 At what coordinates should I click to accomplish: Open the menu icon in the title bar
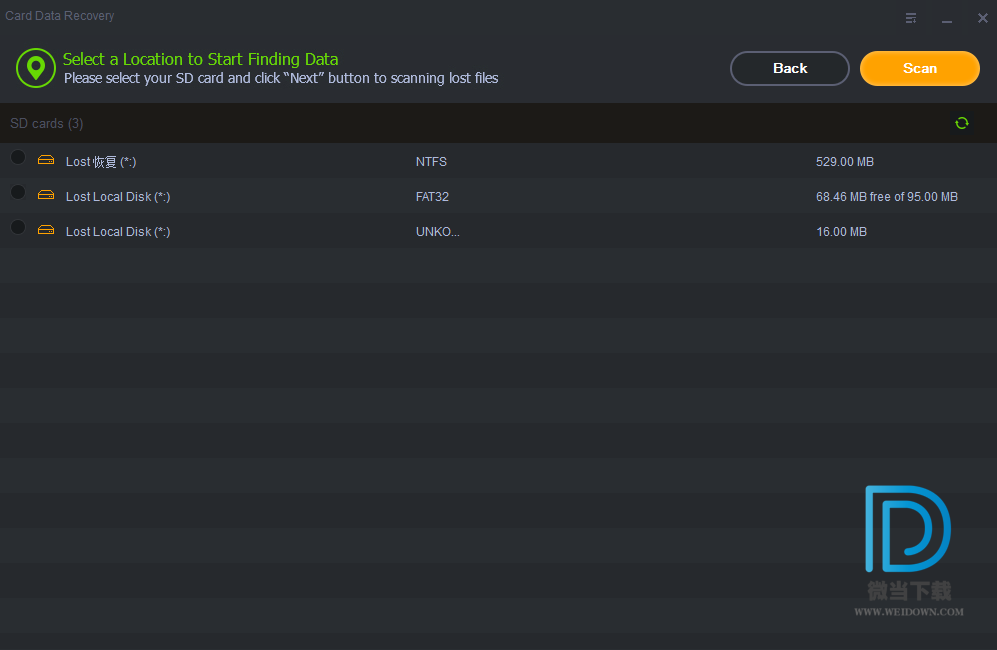click(911, 18)
